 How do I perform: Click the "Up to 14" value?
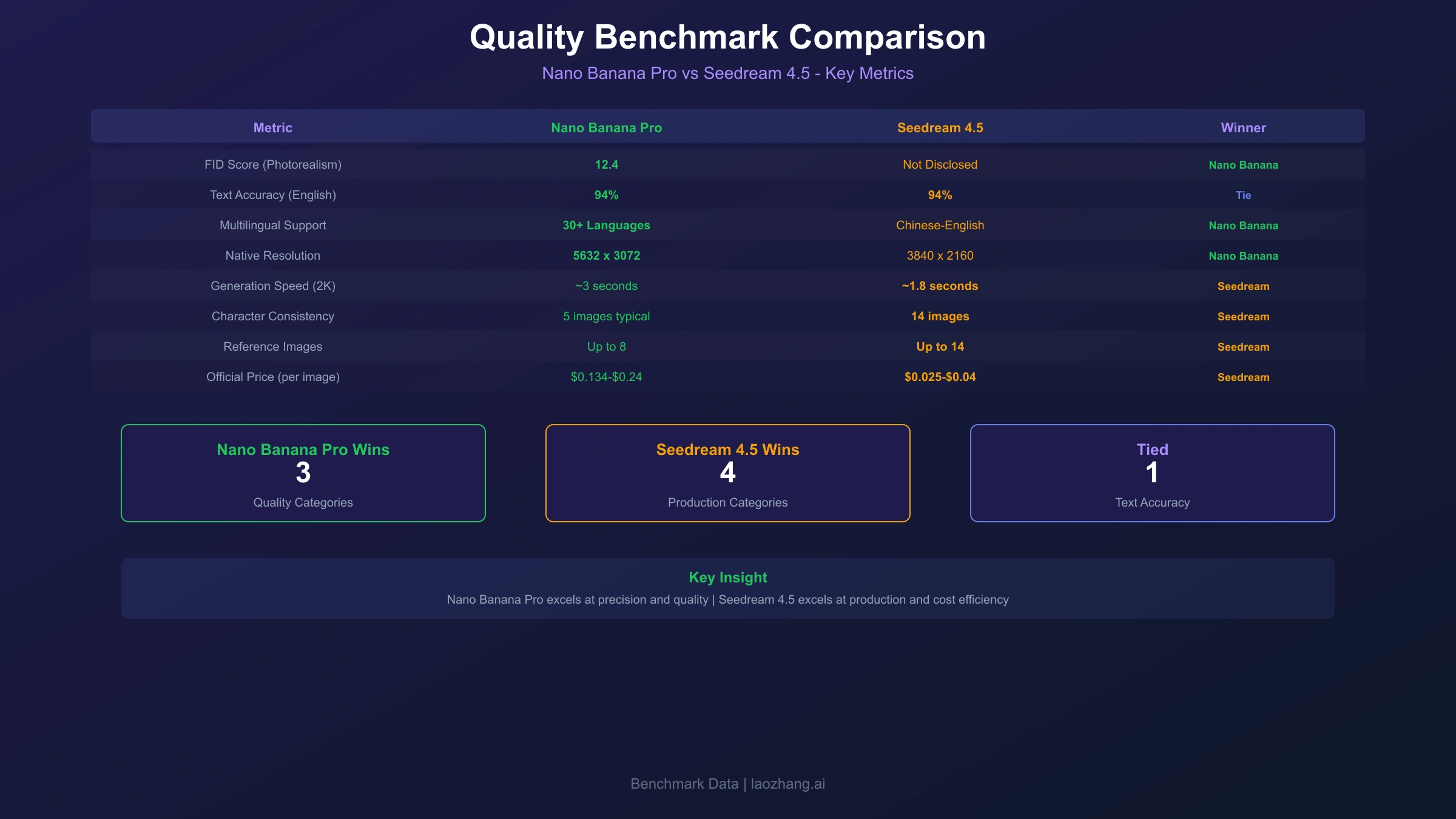tap(940, 346)
